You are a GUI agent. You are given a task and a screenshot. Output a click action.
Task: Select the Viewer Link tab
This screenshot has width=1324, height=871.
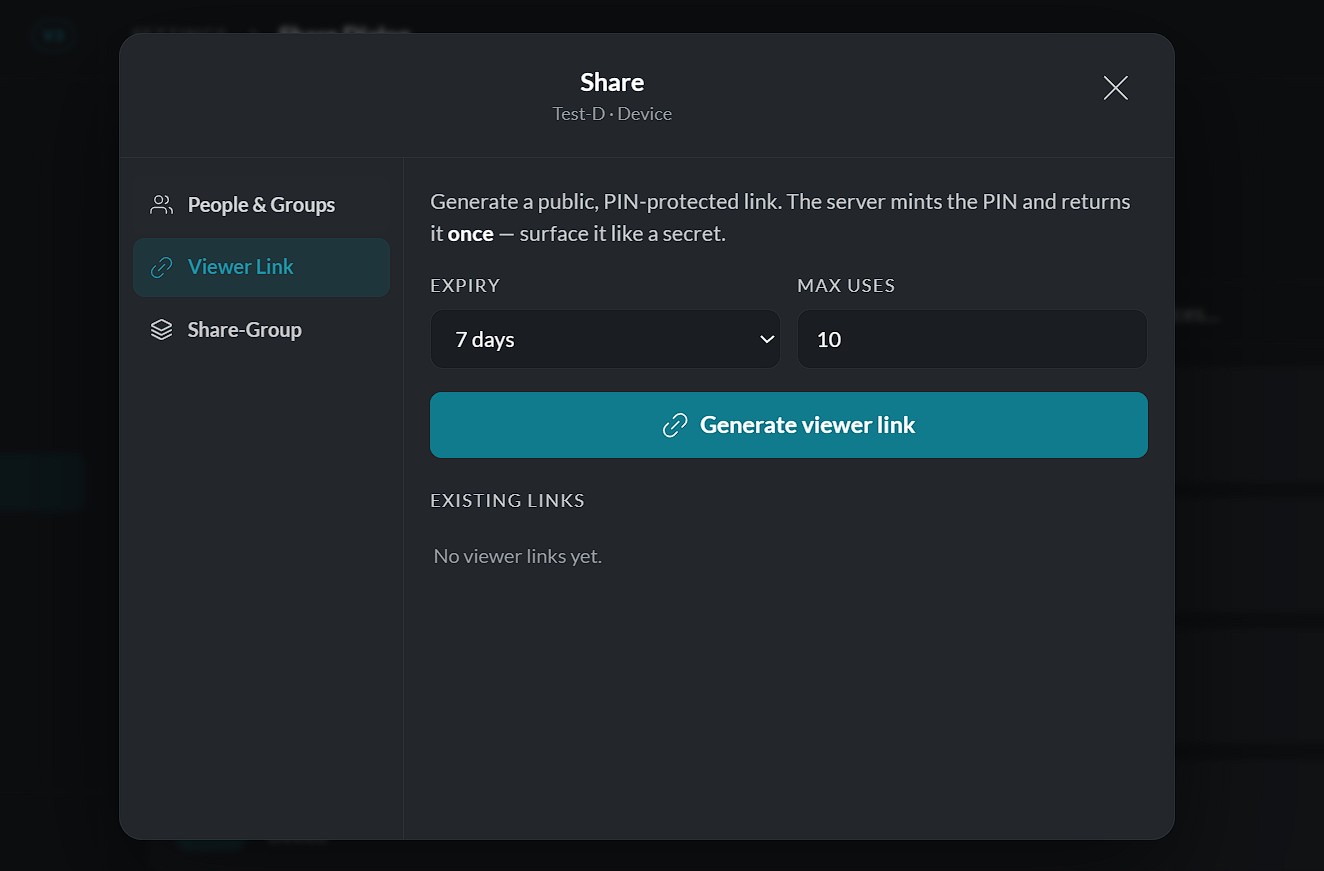[x=261, y=267]
